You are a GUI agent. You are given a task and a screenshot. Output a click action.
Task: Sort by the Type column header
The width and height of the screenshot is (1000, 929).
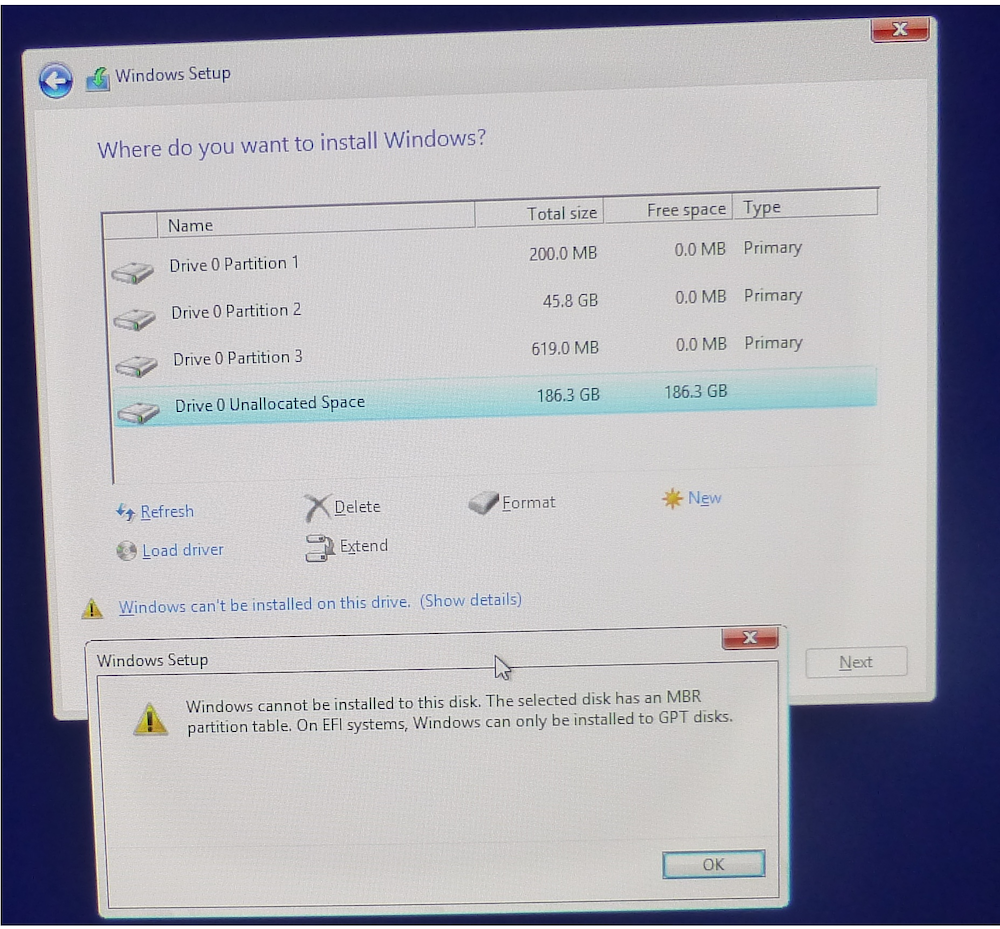pos(805,205)
